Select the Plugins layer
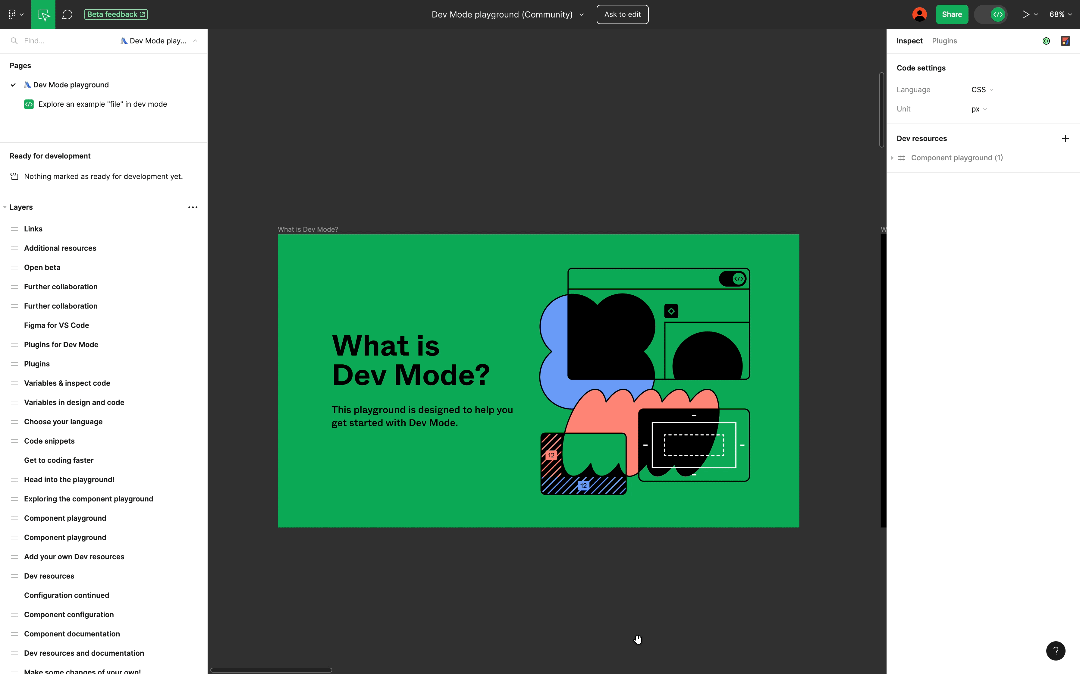 [37, 364]
